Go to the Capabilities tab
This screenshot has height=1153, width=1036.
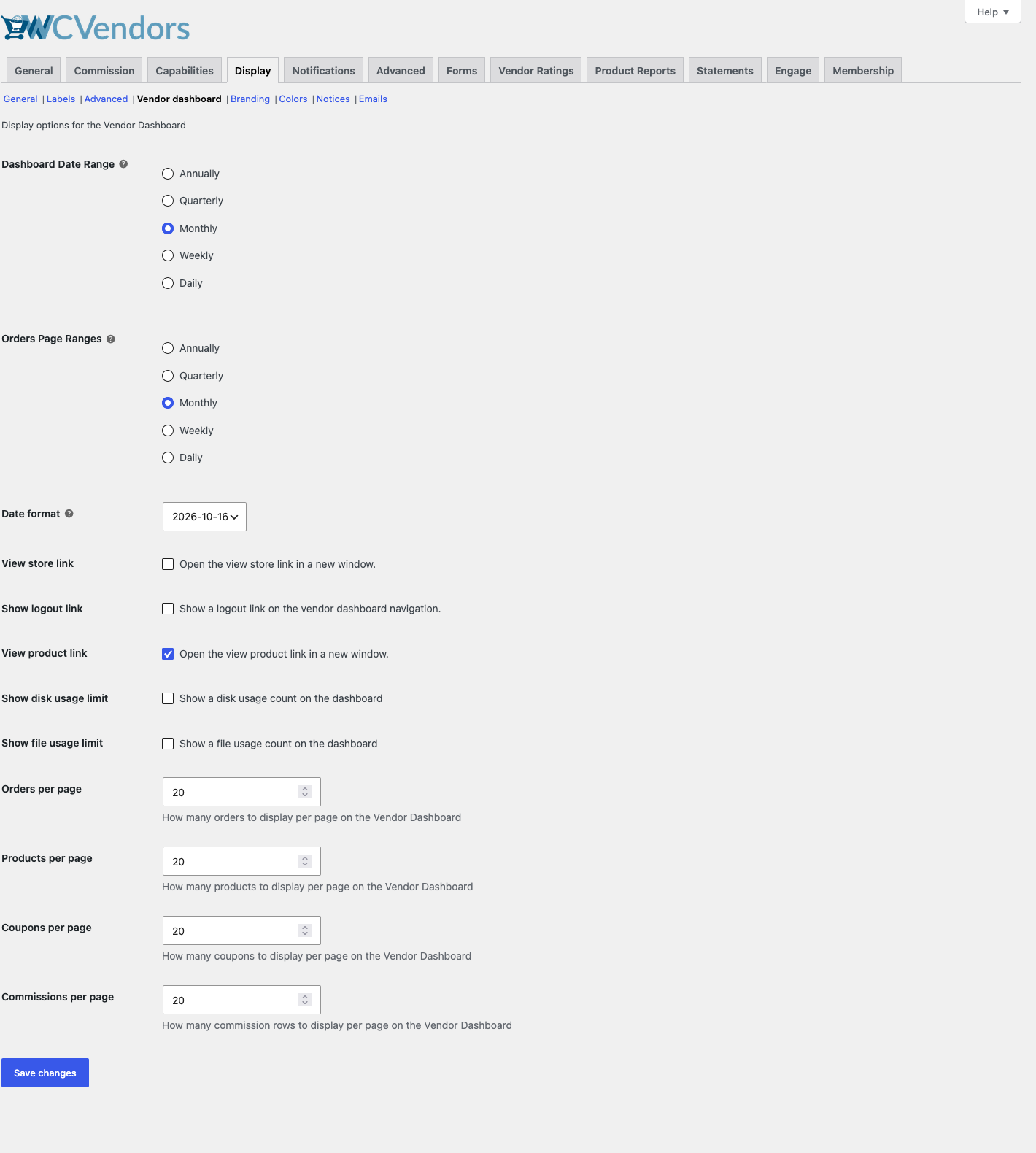click(185, 71)
